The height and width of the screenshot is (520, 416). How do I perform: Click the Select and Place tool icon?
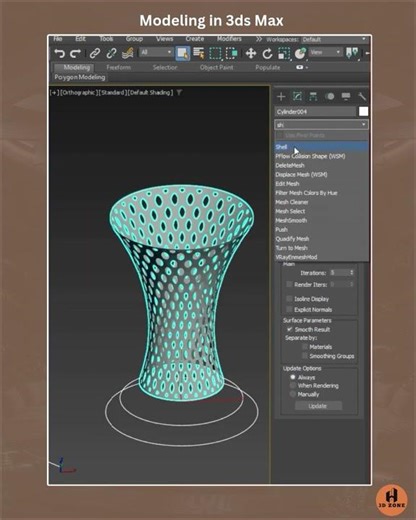click(300, 53)
